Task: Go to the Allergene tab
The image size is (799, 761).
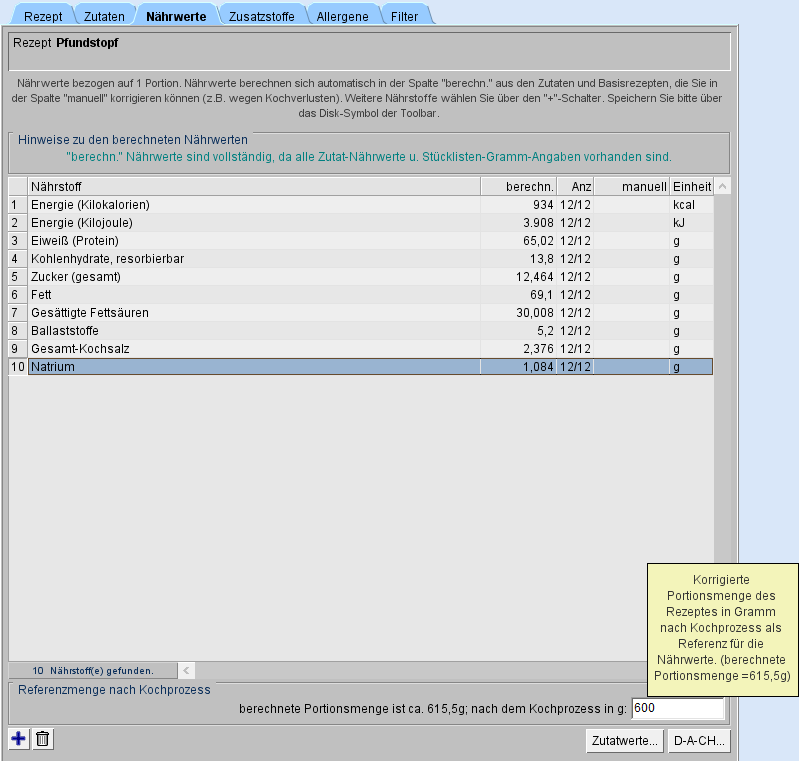Action: 342,16
